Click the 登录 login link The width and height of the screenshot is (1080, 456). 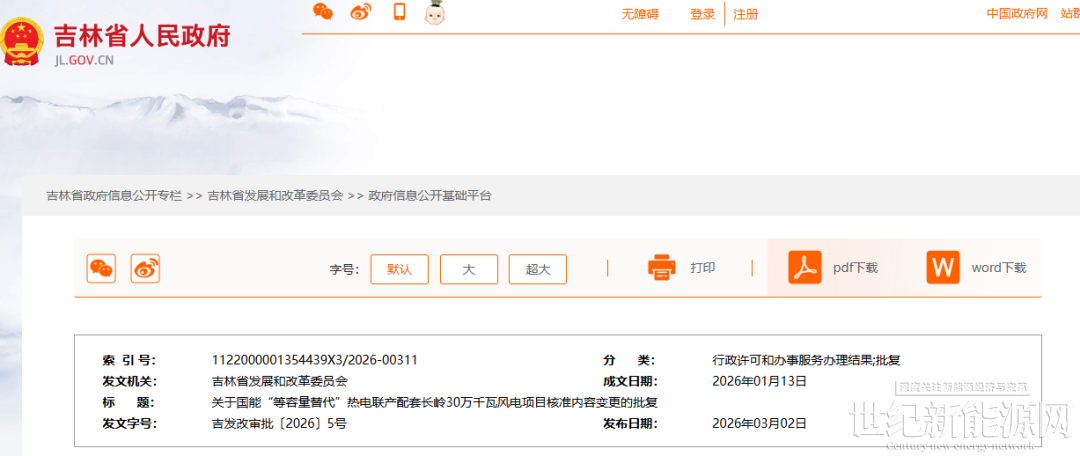[x=703, y=14]
